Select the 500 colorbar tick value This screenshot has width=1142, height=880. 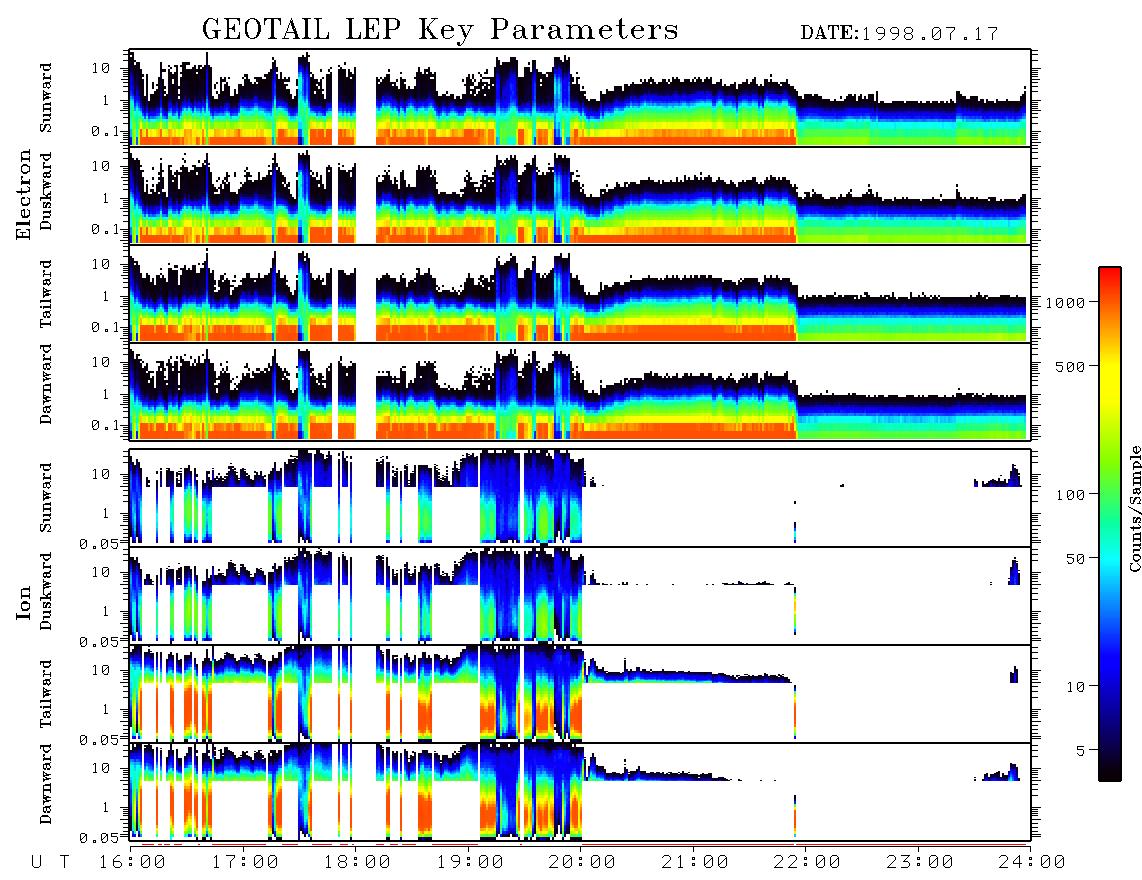click(1070, 366)
